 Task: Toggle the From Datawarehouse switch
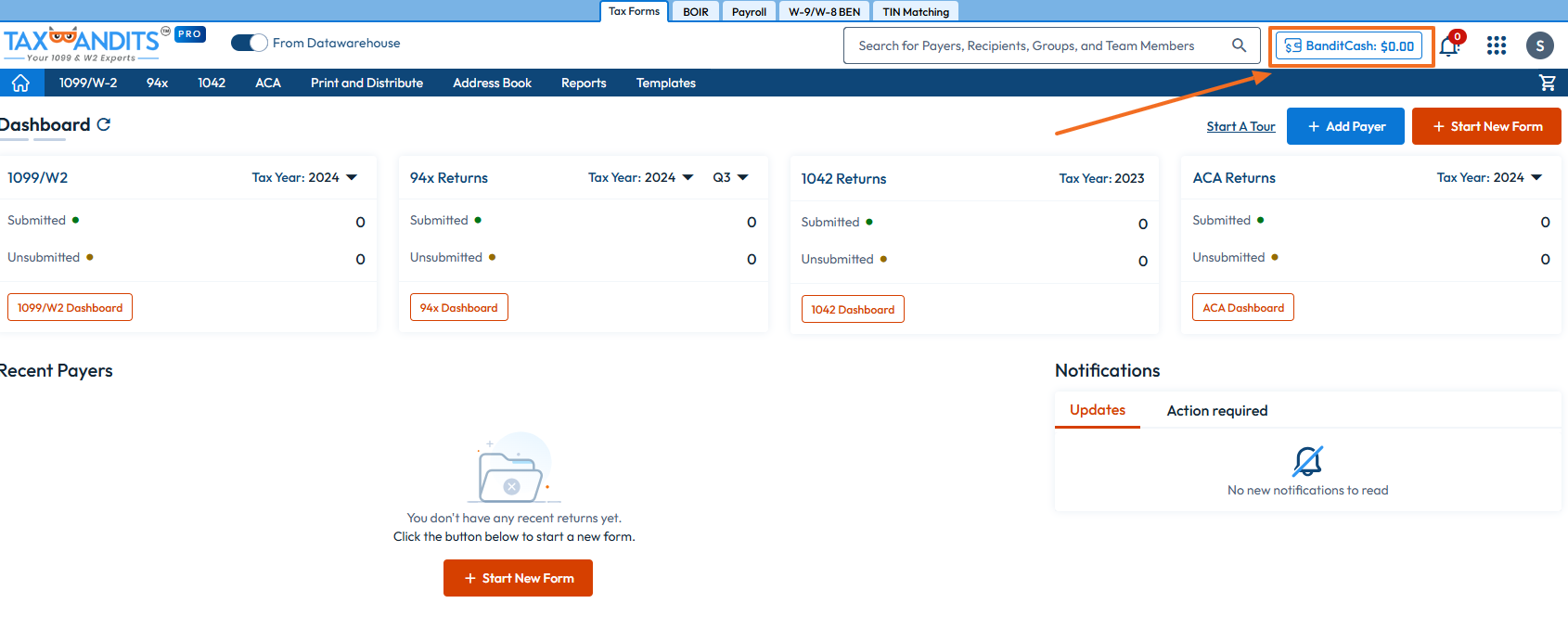(249, 43)
